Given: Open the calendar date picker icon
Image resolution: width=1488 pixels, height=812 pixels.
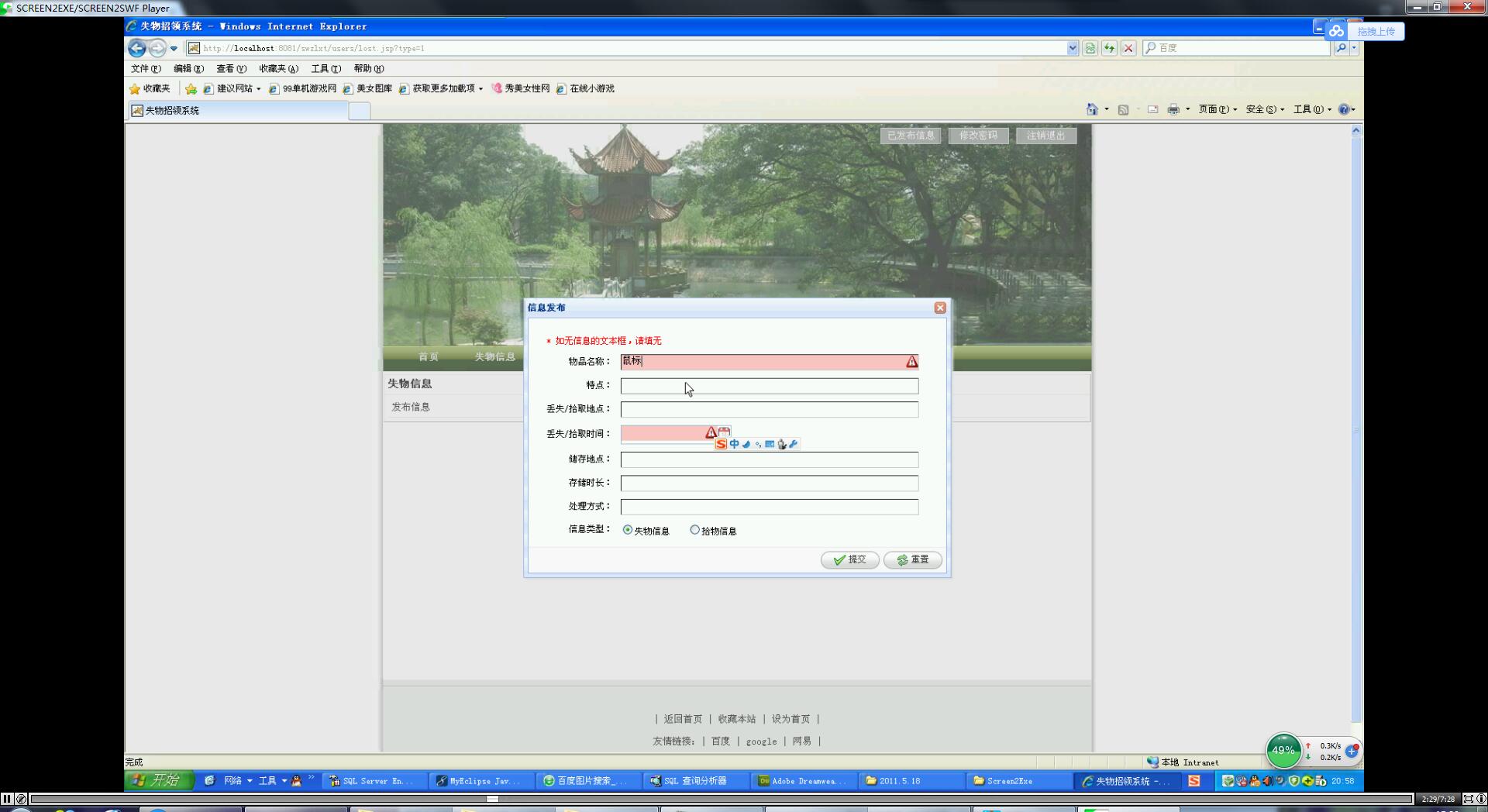Looking at the screenshot, I should coord(724,431).
